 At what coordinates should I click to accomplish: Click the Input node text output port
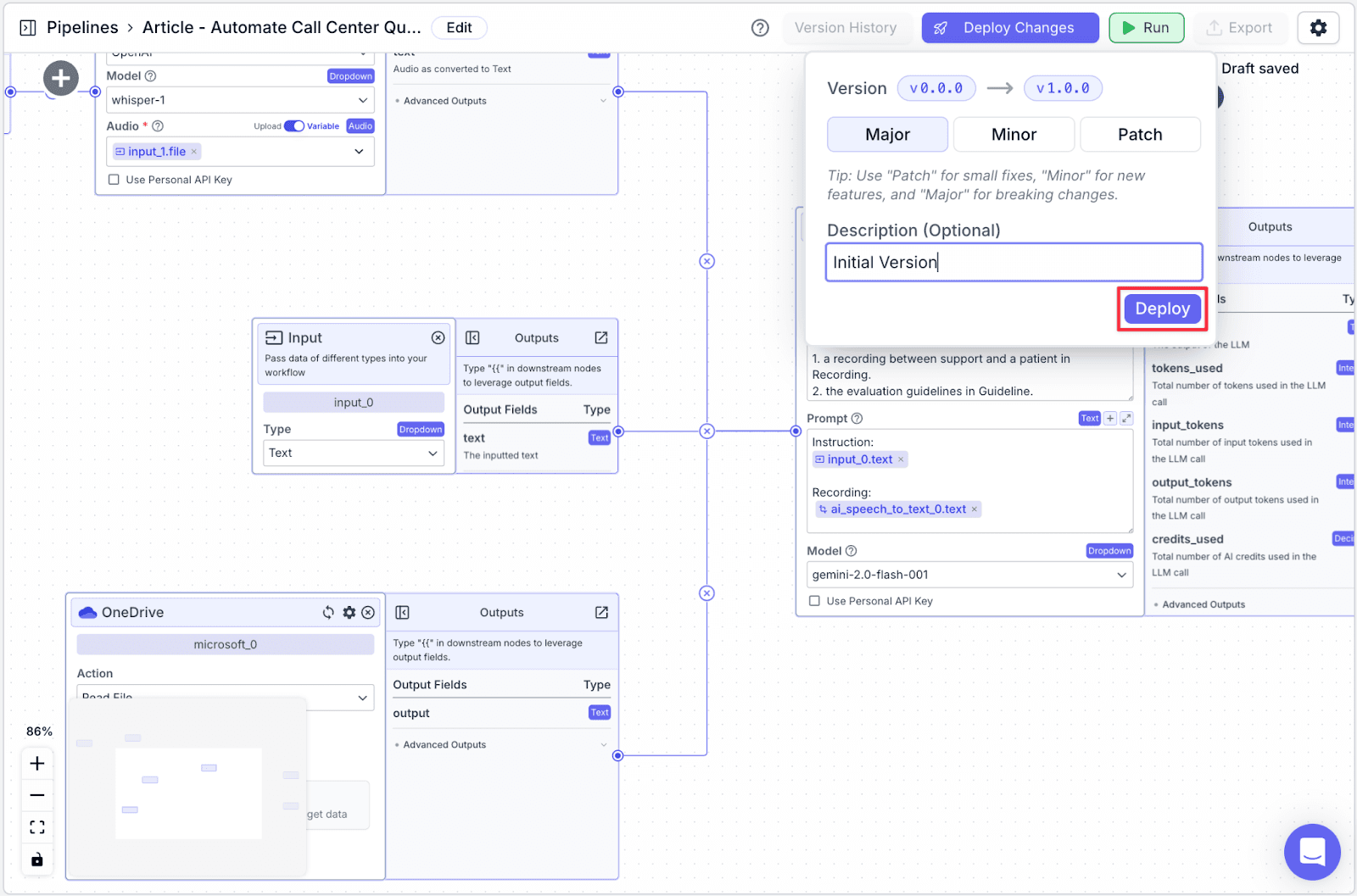618,431
